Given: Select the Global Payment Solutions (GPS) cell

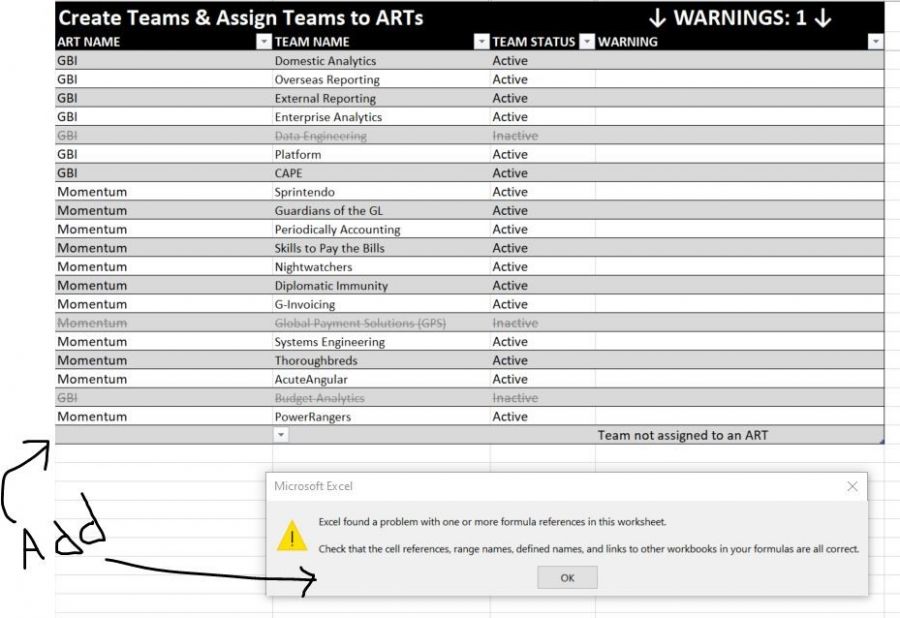Looking at the screenshot, I should [x=381, y=323].
